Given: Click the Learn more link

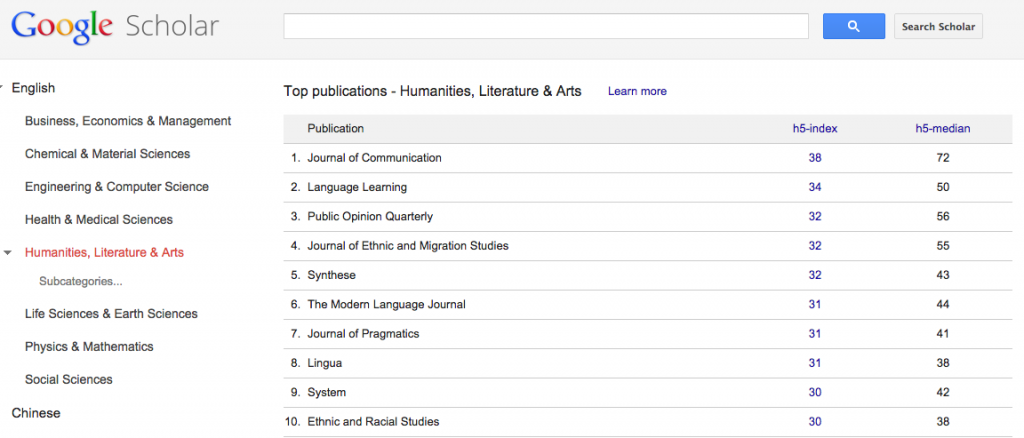Looking at the screenshot, I should click(x=637, y=91).
